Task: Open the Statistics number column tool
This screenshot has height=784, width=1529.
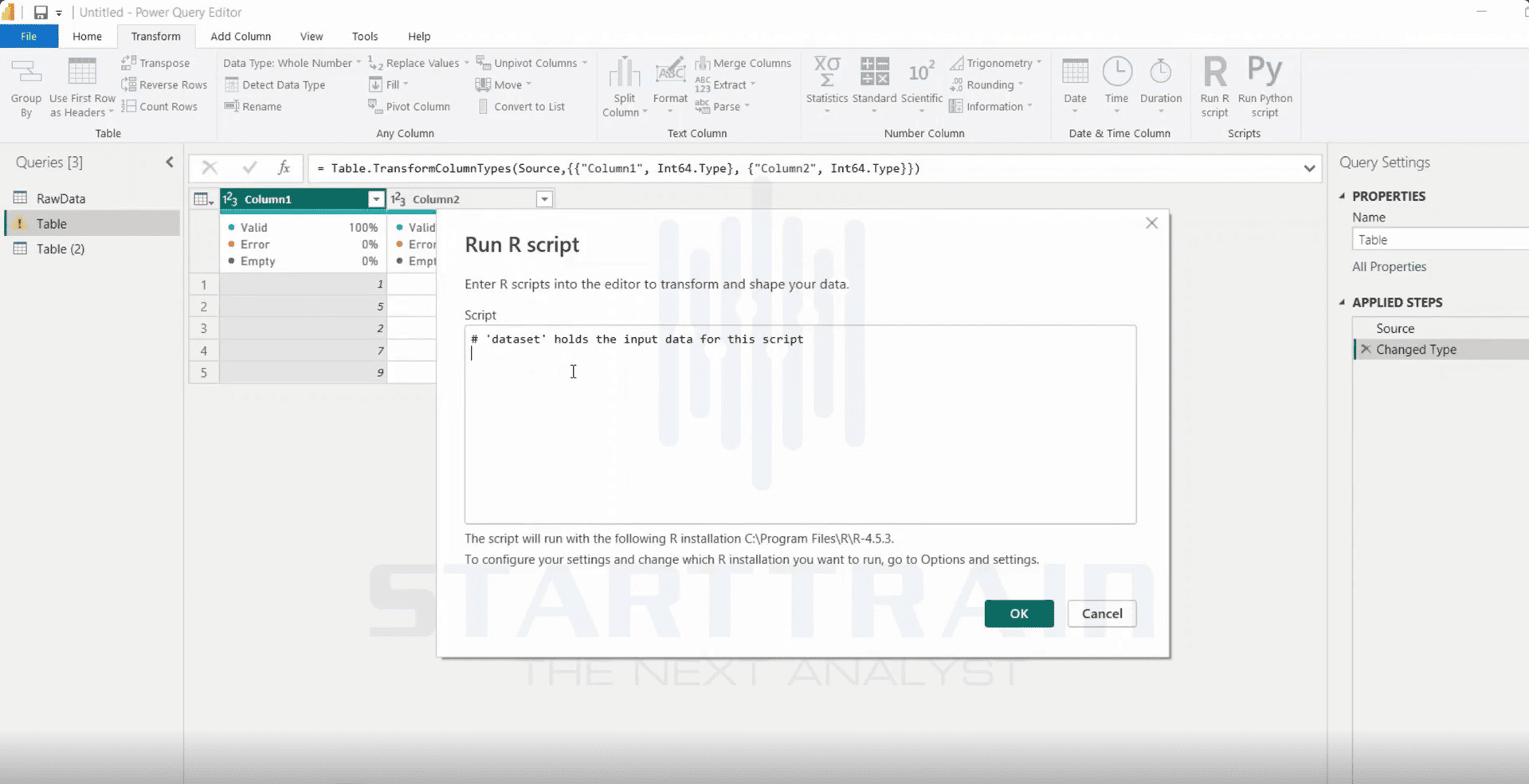Action: (826, 84)
